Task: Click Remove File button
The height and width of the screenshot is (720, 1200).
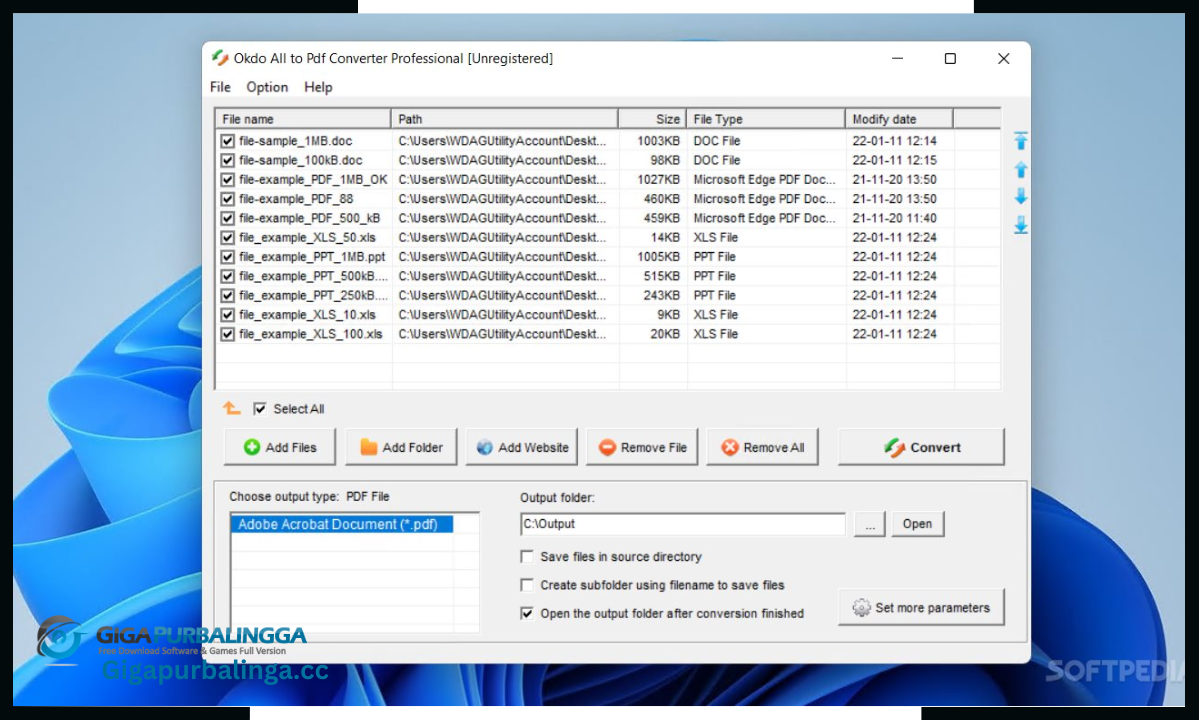Action: [x=642, y=447]
